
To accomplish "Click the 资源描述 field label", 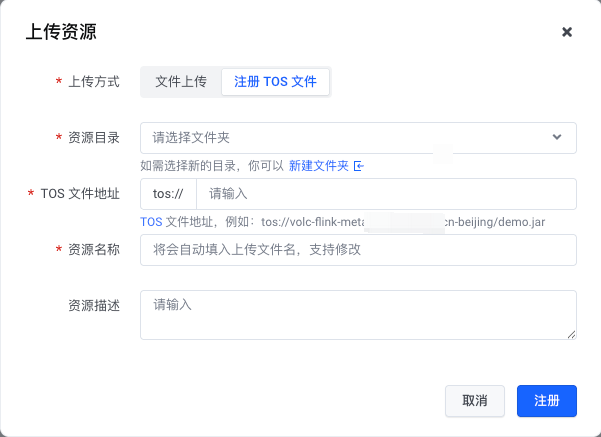I will (94, 306).
